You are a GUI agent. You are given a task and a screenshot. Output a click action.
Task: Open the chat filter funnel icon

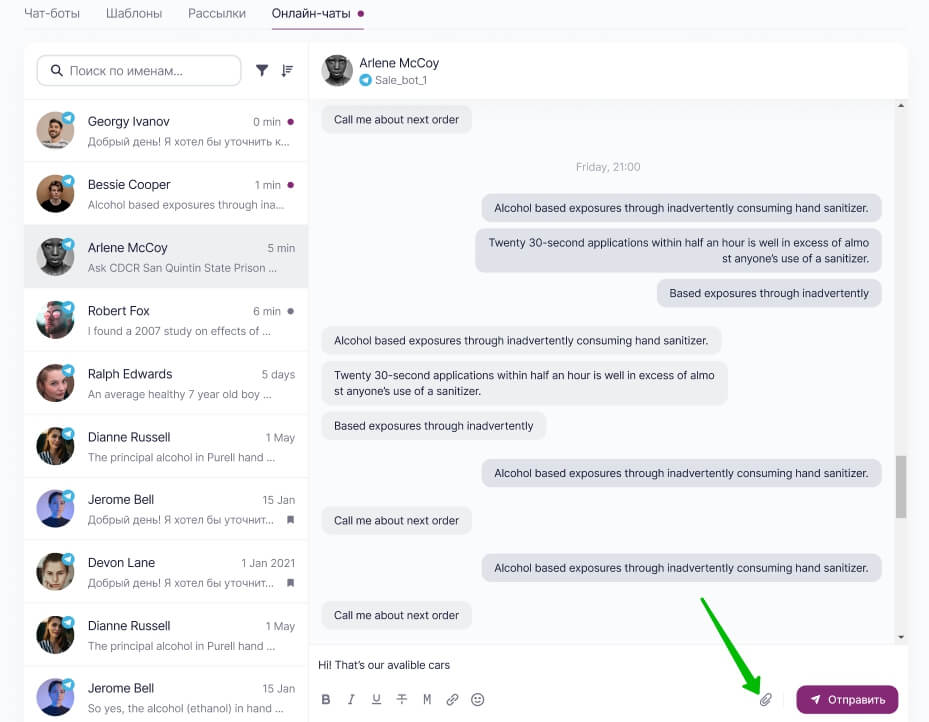point(261,70)
